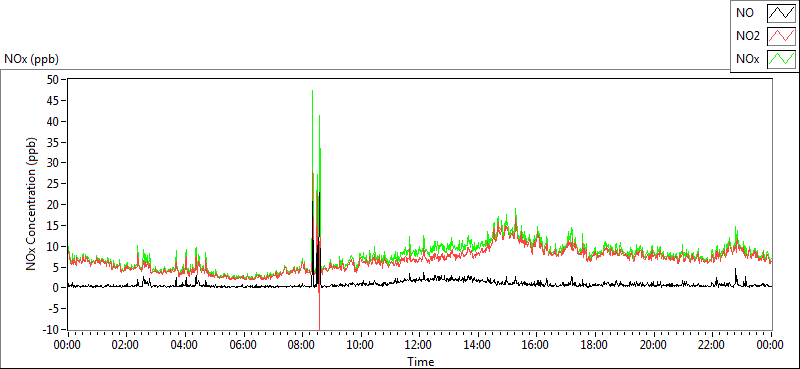The height and width of the screenshot is (369, 800).
Task: Click the NOx green line sample icon
Action: (781, 60)
